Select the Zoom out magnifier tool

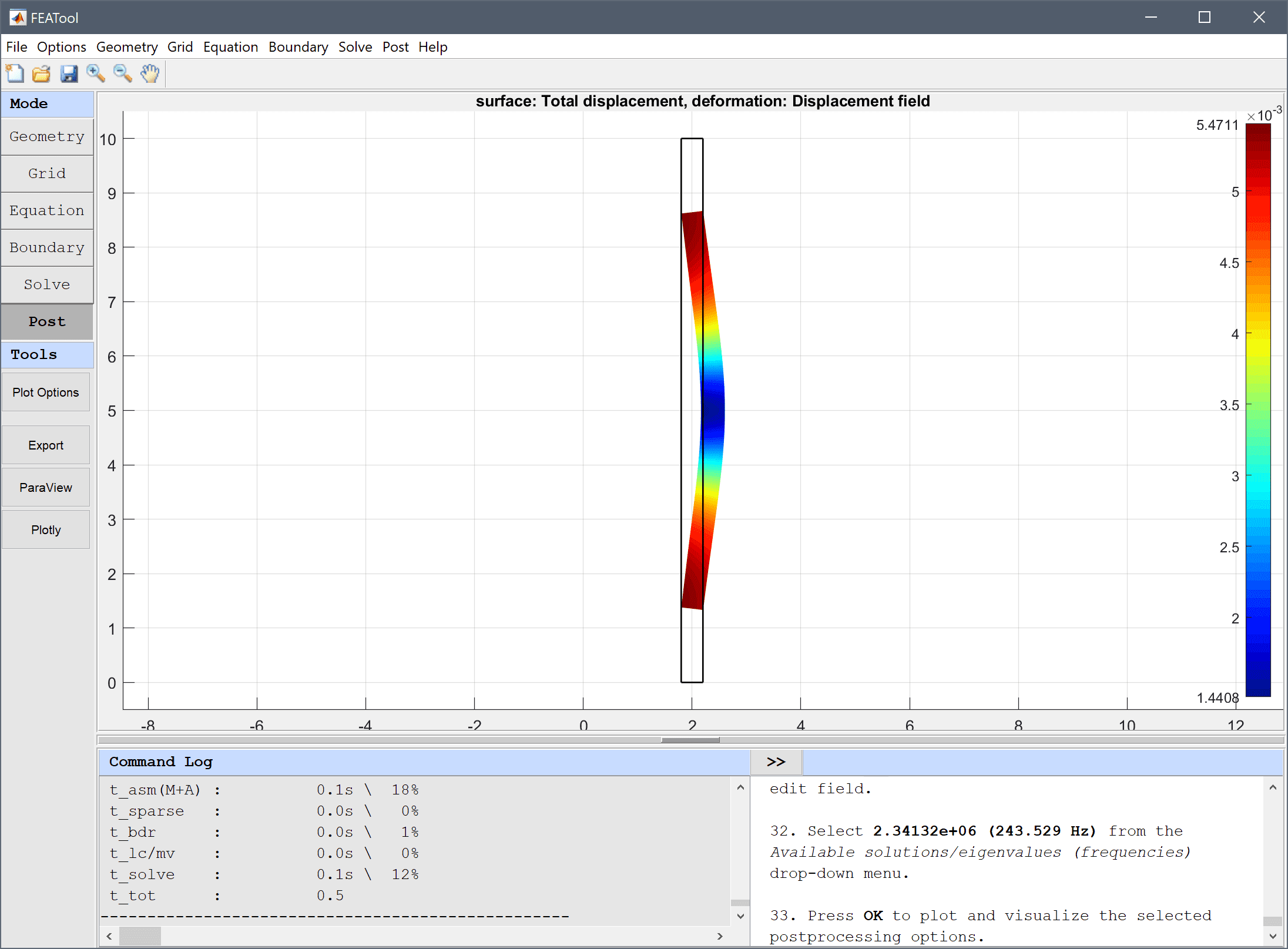point(123,73)
